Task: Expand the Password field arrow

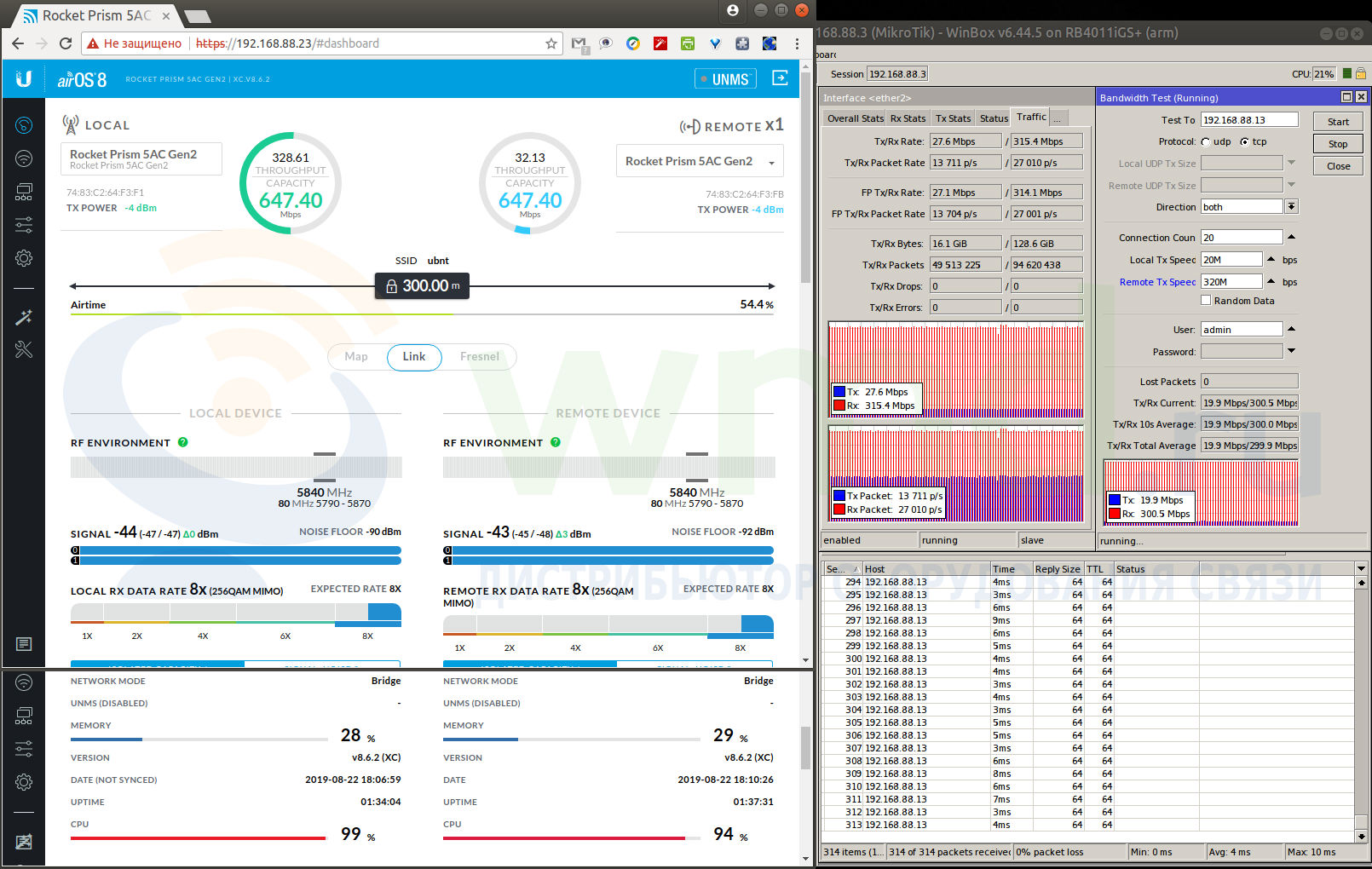Action: coord(1291,351)
